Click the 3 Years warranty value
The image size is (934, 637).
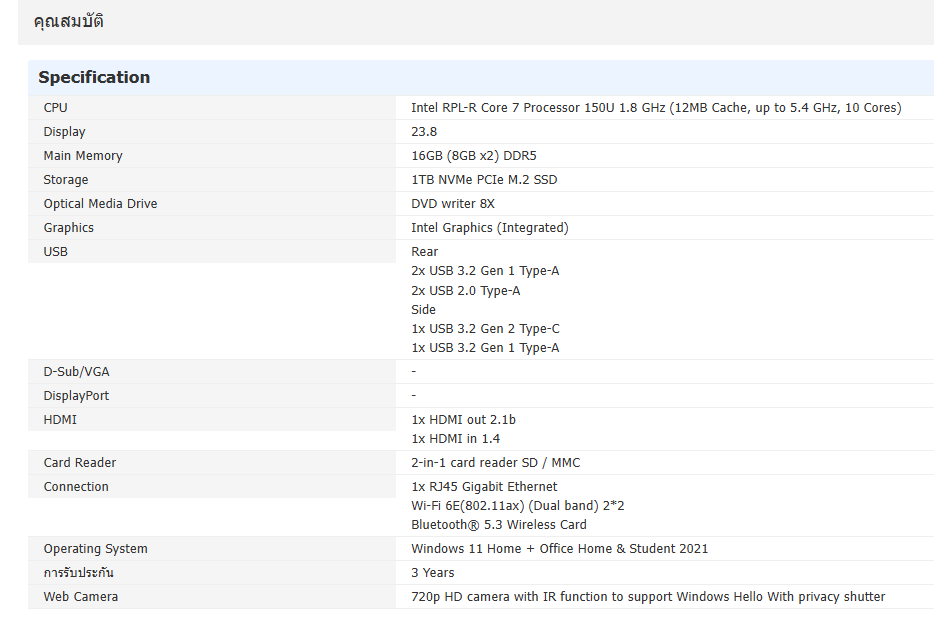(x=432, y=573)
